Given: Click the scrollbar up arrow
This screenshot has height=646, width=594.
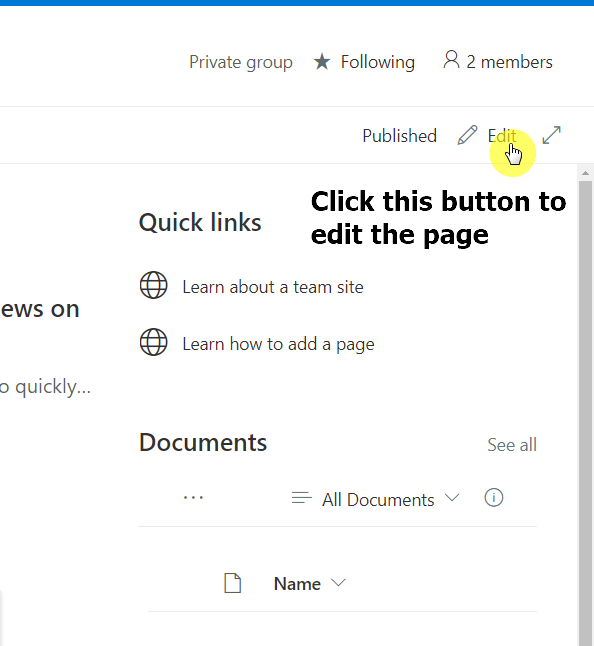Looking at the screenshot, I should pyautogui.click(x=585, y=173).
